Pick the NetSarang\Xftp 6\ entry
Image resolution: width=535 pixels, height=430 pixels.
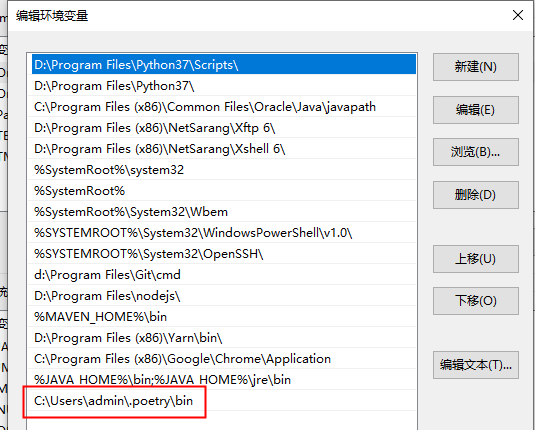click(x=222, y=128)
